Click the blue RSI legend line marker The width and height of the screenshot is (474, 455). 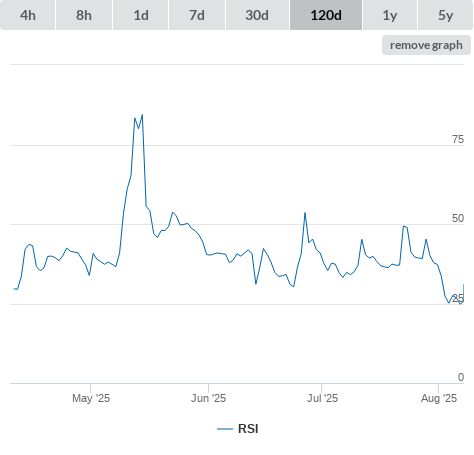coord(225,429)
